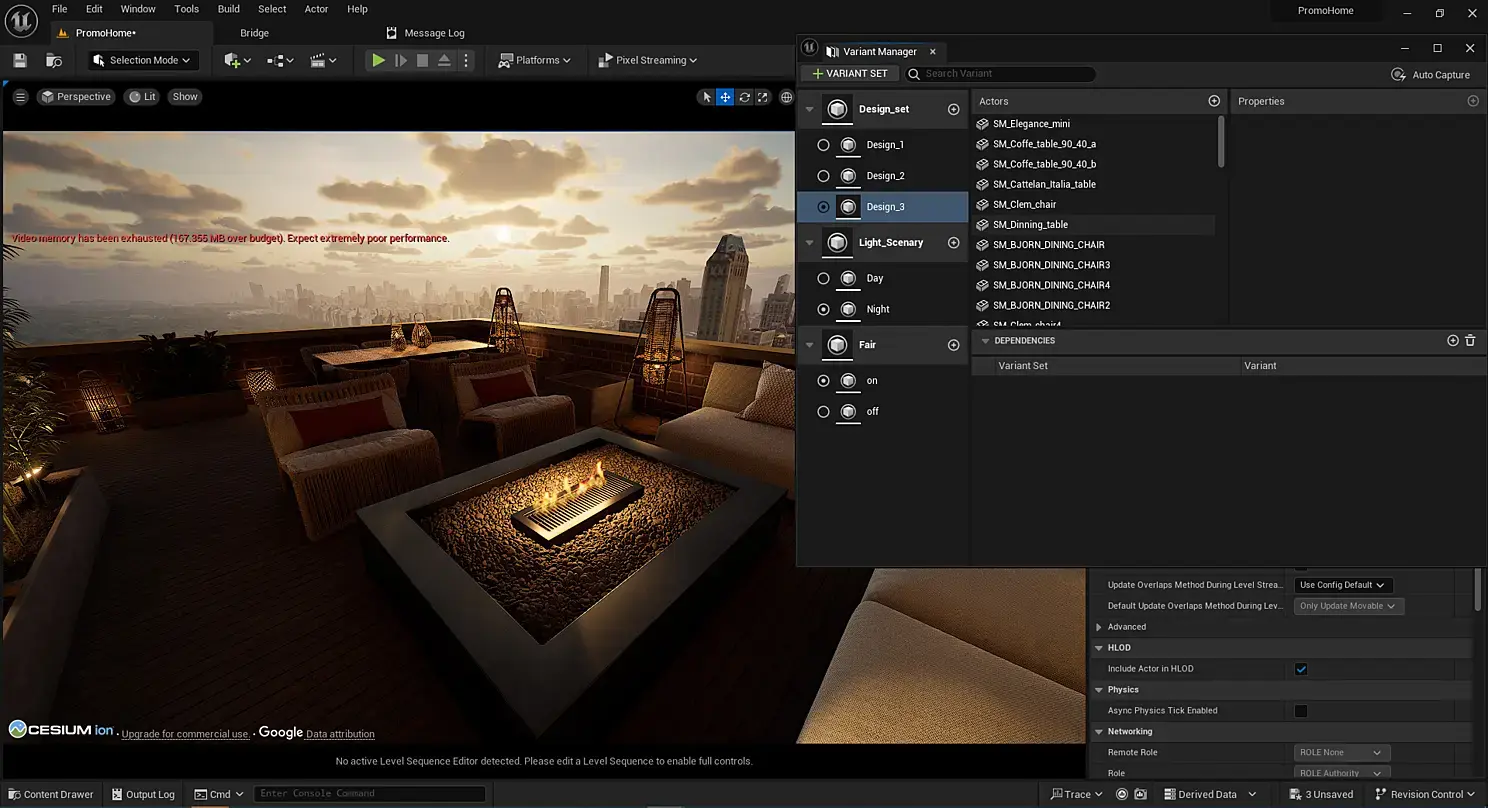Collapse the Light_Scenary variant set
Viewport: 1488px width, 808px height.
[810, 242]
